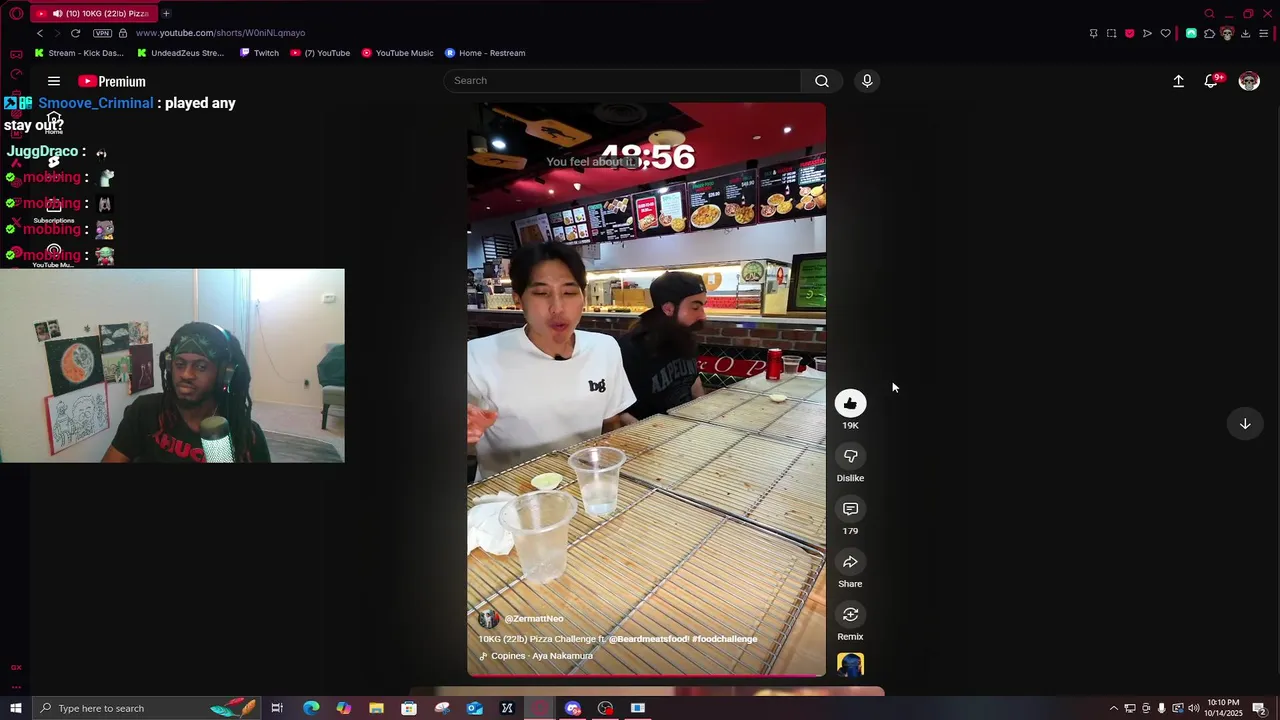The width and height of the screenshot is (1280, 720).
Task: Open the Twitch bookmark
Action: (259, 53)
